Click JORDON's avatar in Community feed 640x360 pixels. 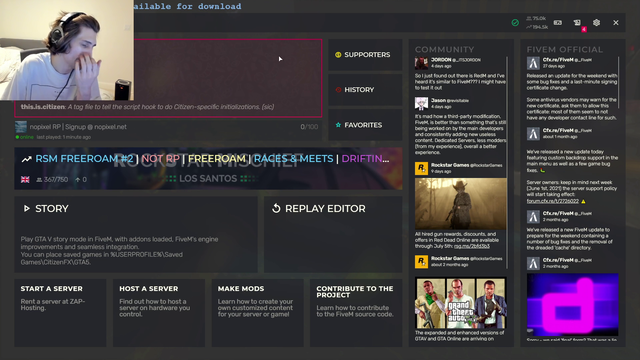click(421, 63)
